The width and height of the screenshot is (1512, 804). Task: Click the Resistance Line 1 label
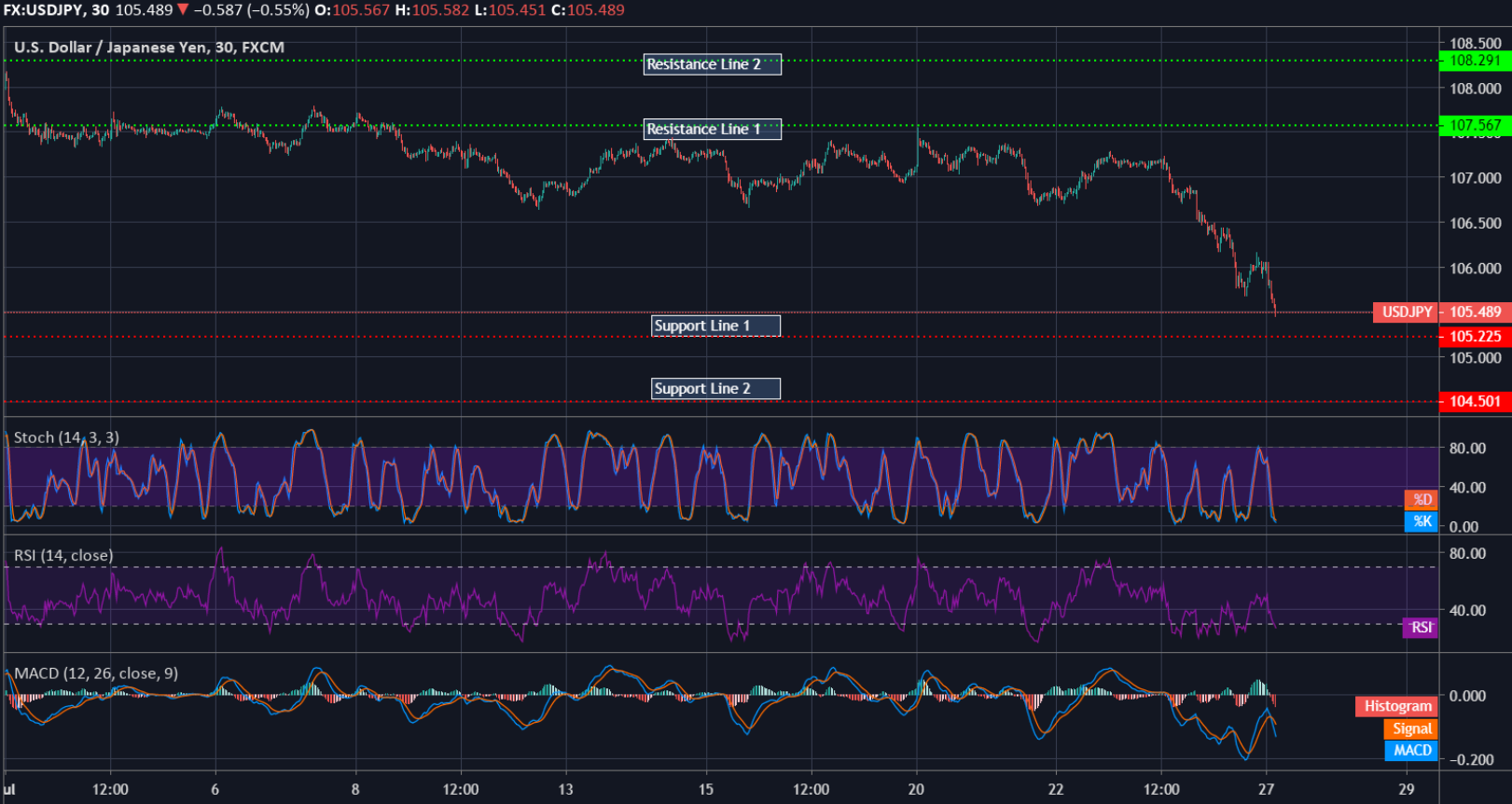[713, 129]
